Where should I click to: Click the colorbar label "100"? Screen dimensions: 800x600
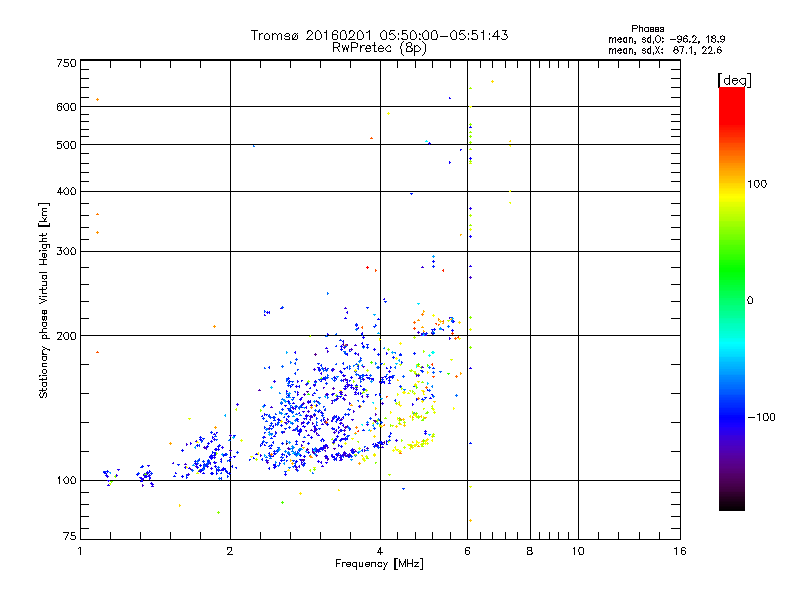(757, 184)
